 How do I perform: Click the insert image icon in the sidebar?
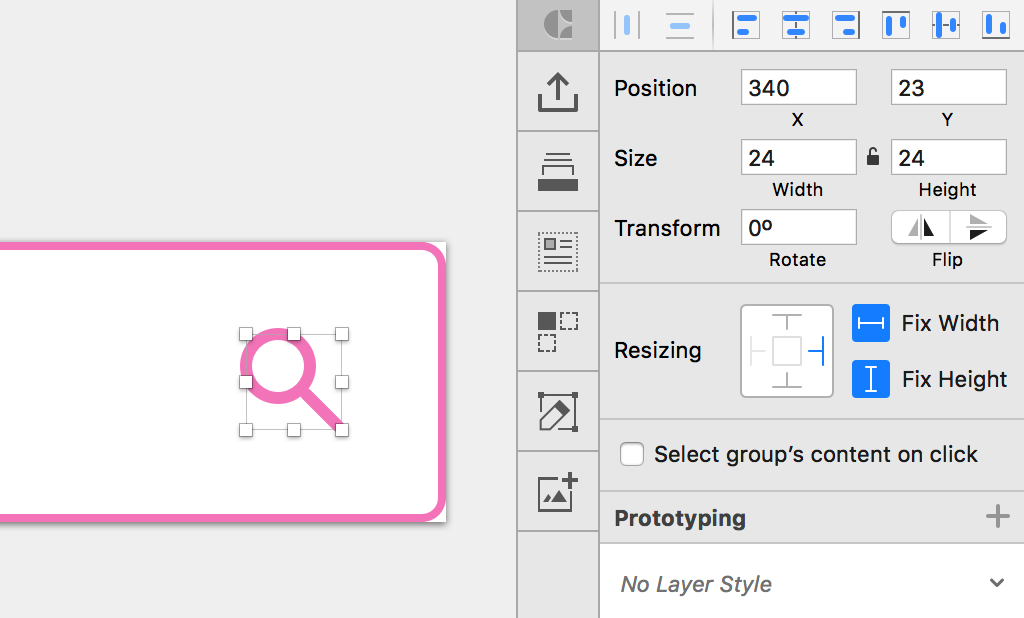click(x=558, y=491)
